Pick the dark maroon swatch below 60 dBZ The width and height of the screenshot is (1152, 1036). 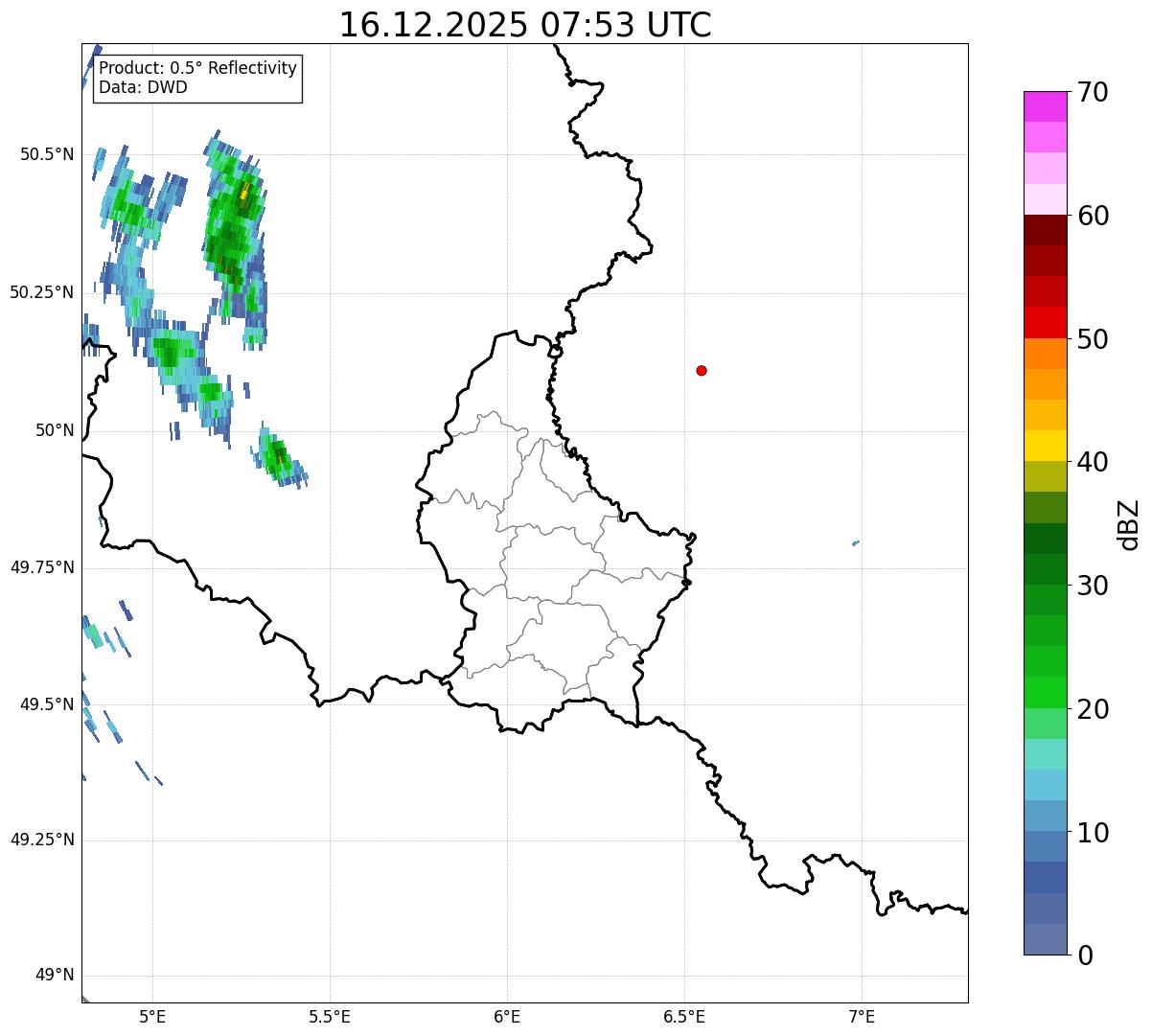(1045, 230)
